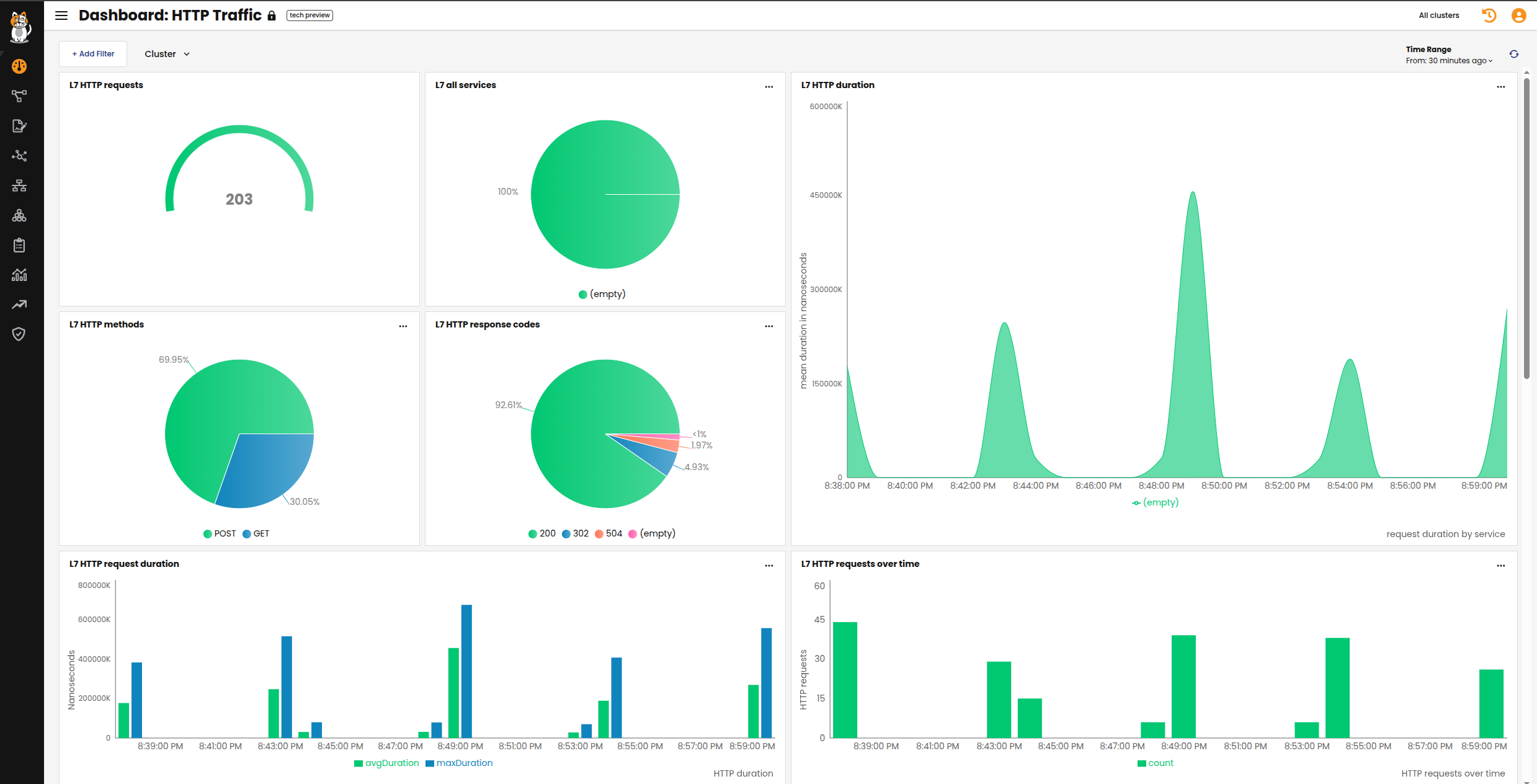
Task: Click the orange Dashboards gauge sidebar icon
Action: [x=19, y=66]
